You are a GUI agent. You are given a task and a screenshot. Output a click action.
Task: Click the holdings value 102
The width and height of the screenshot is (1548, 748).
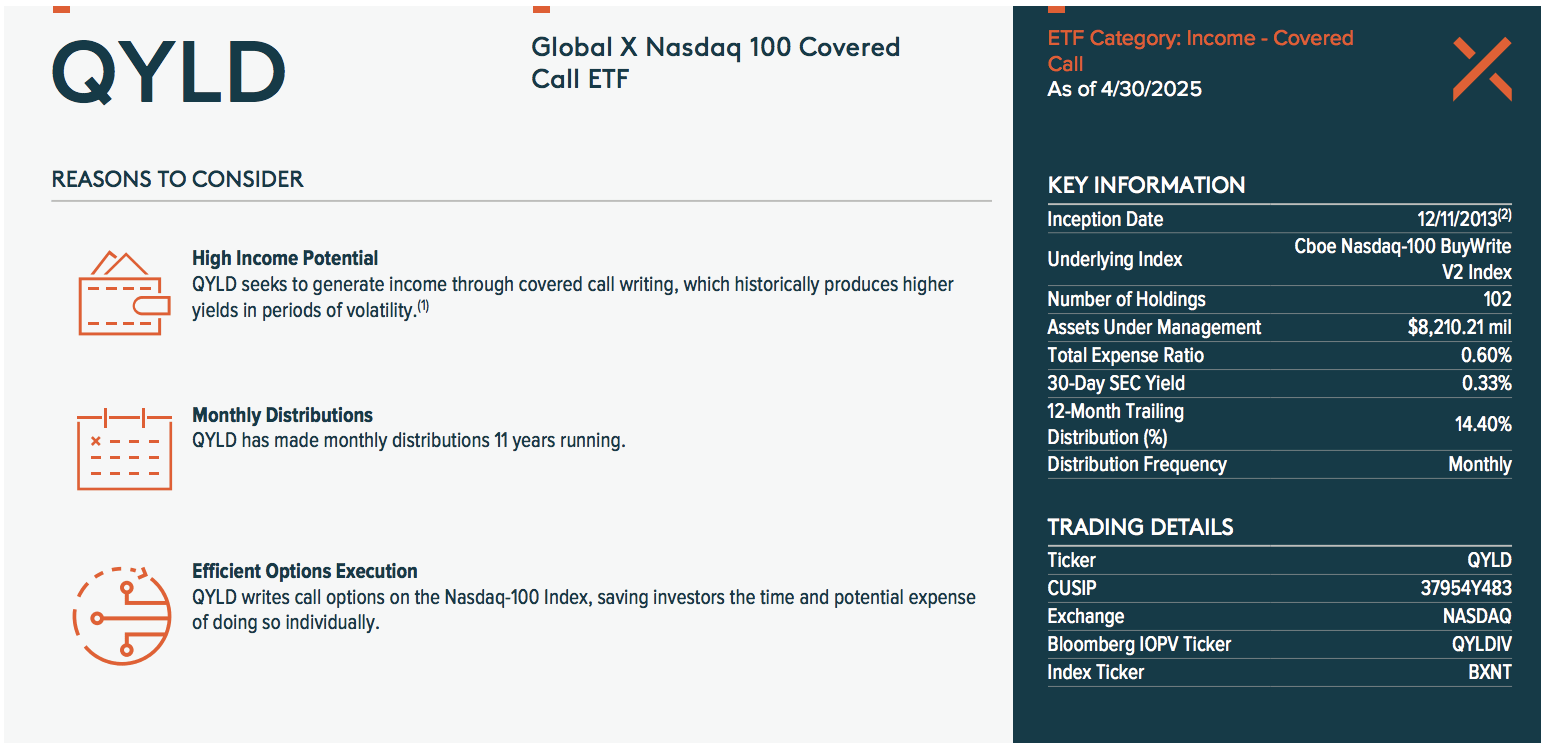click(1497, 299)
